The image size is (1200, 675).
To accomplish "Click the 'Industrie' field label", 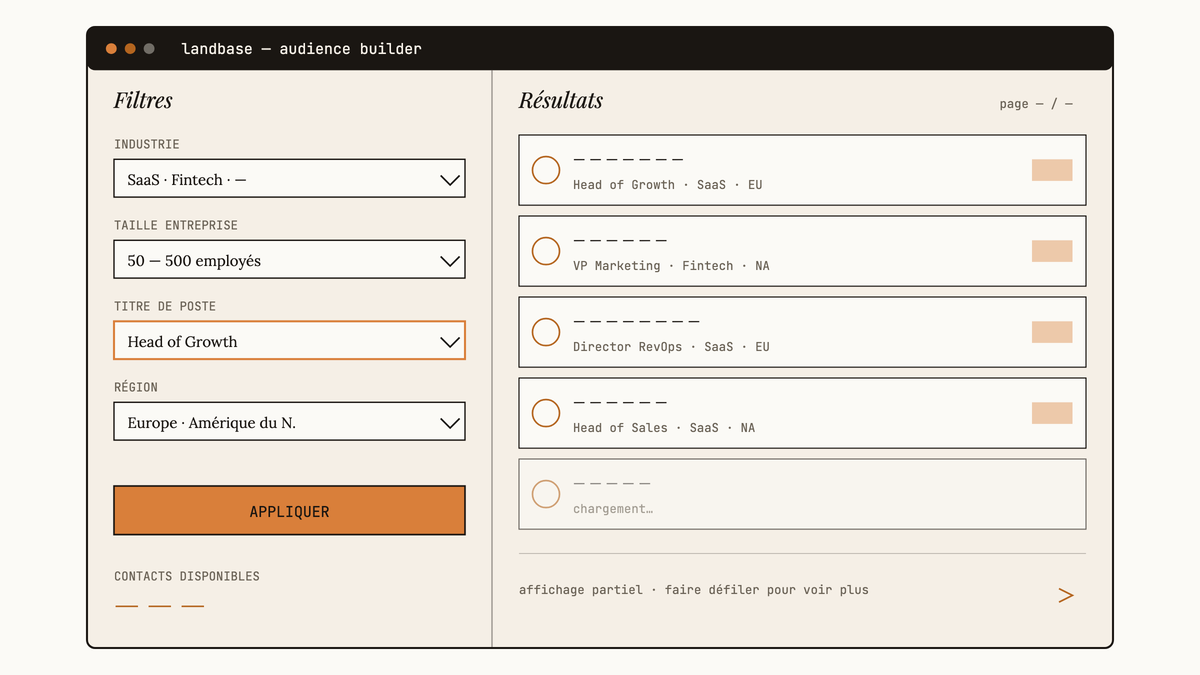I will [147, 144].
